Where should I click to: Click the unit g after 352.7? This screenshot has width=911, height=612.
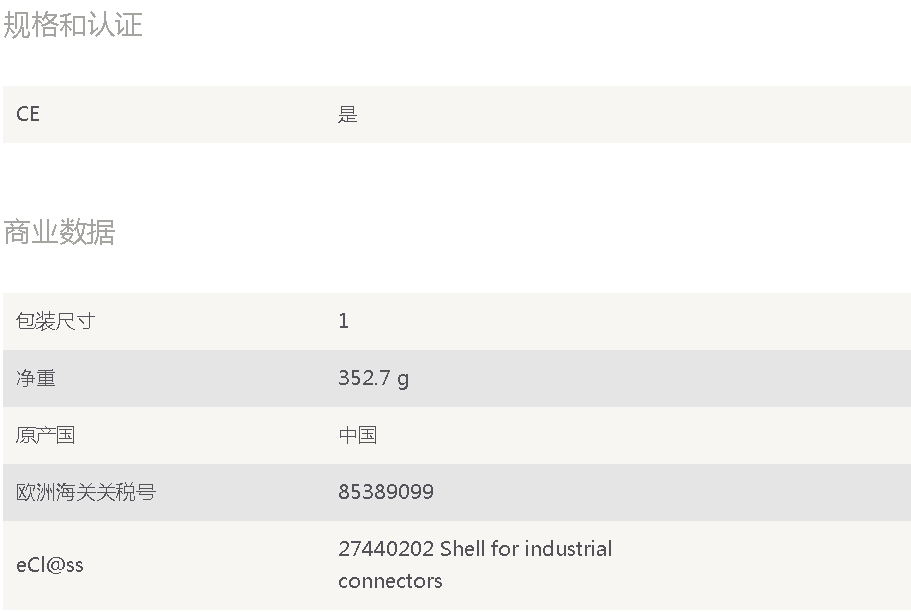pos(403,380)
